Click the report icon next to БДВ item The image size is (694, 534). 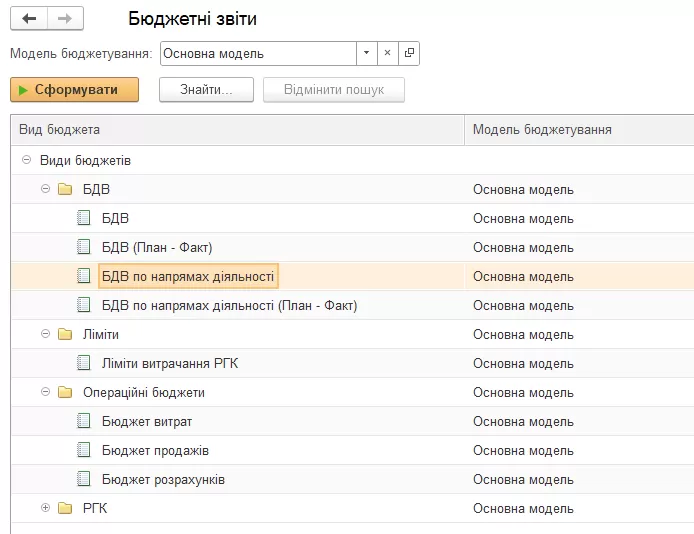(84, 218)
